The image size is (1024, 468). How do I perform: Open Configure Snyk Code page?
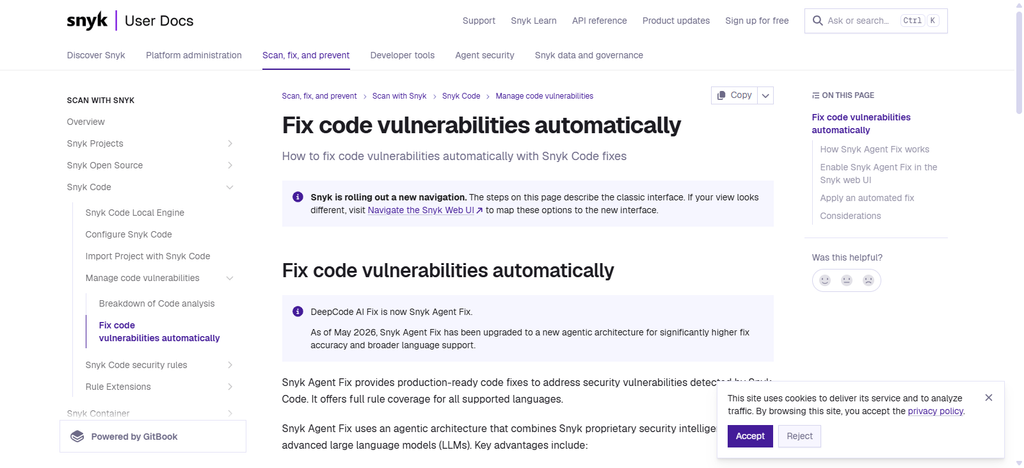coord(129,234)
